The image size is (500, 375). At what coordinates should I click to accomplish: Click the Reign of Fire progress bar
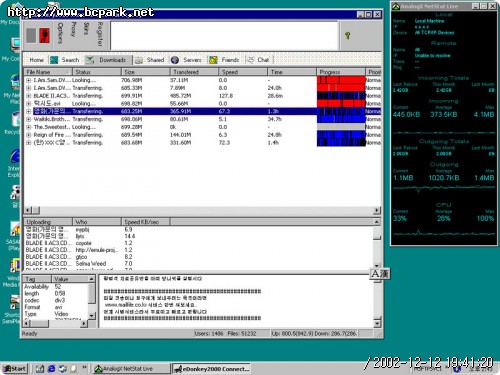[341, 135]
